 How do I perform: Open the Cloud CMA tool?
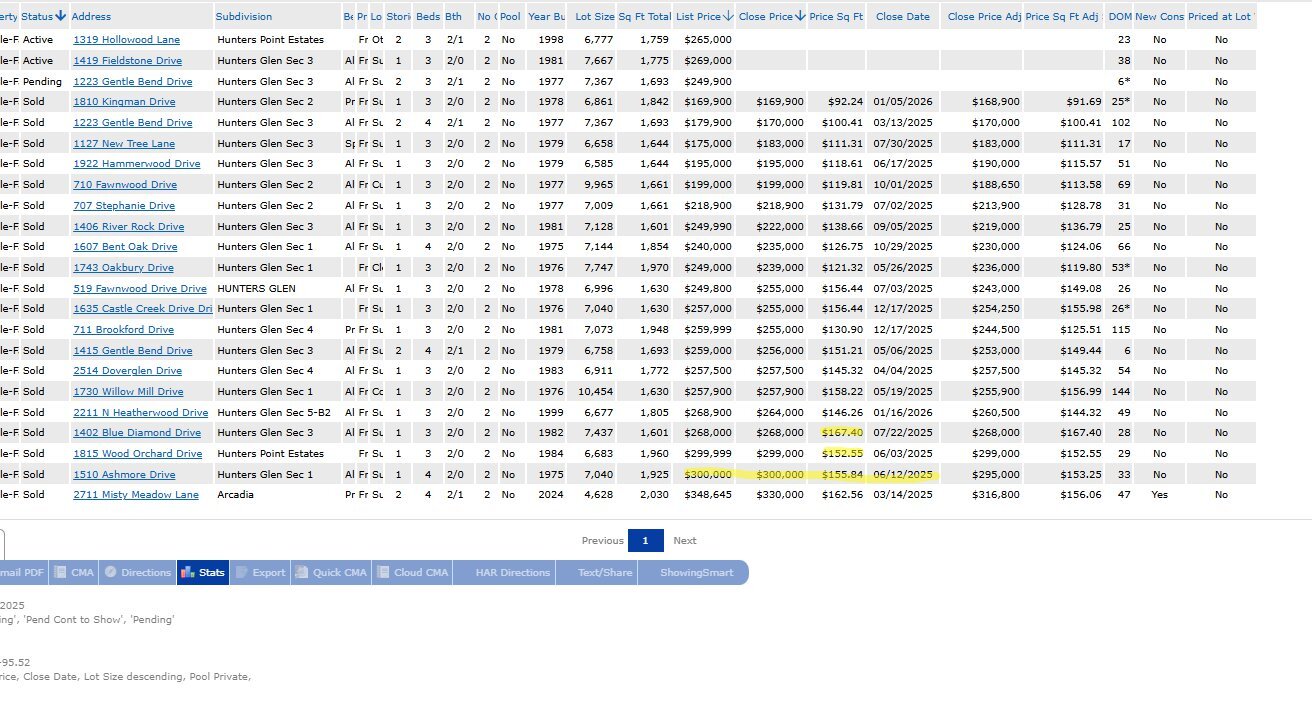click(412, 573)
